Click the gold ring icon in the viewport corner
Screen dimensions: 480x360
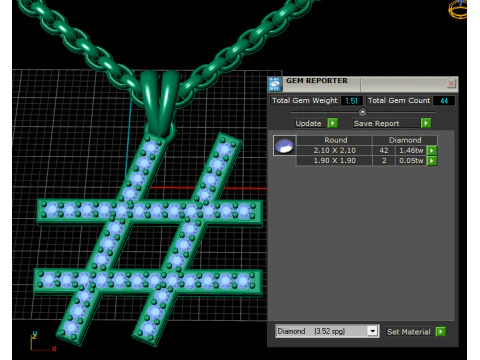click(458, 9)
